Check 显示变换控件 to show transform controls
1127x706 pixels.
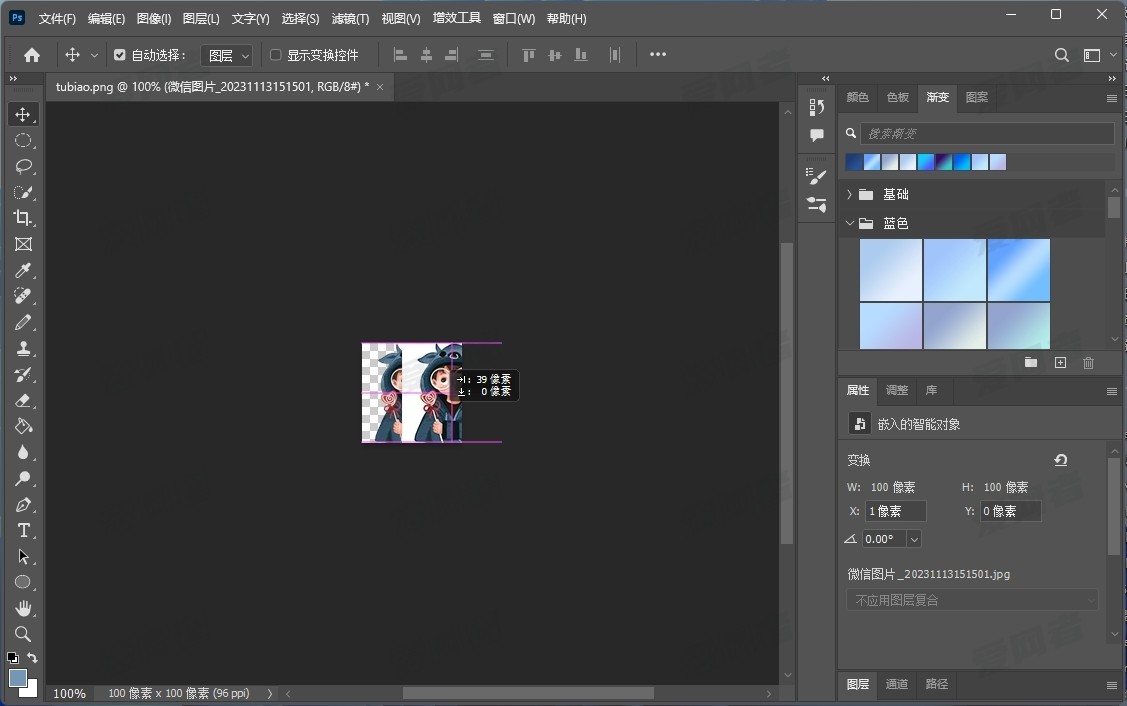click(x=276, y=55)
